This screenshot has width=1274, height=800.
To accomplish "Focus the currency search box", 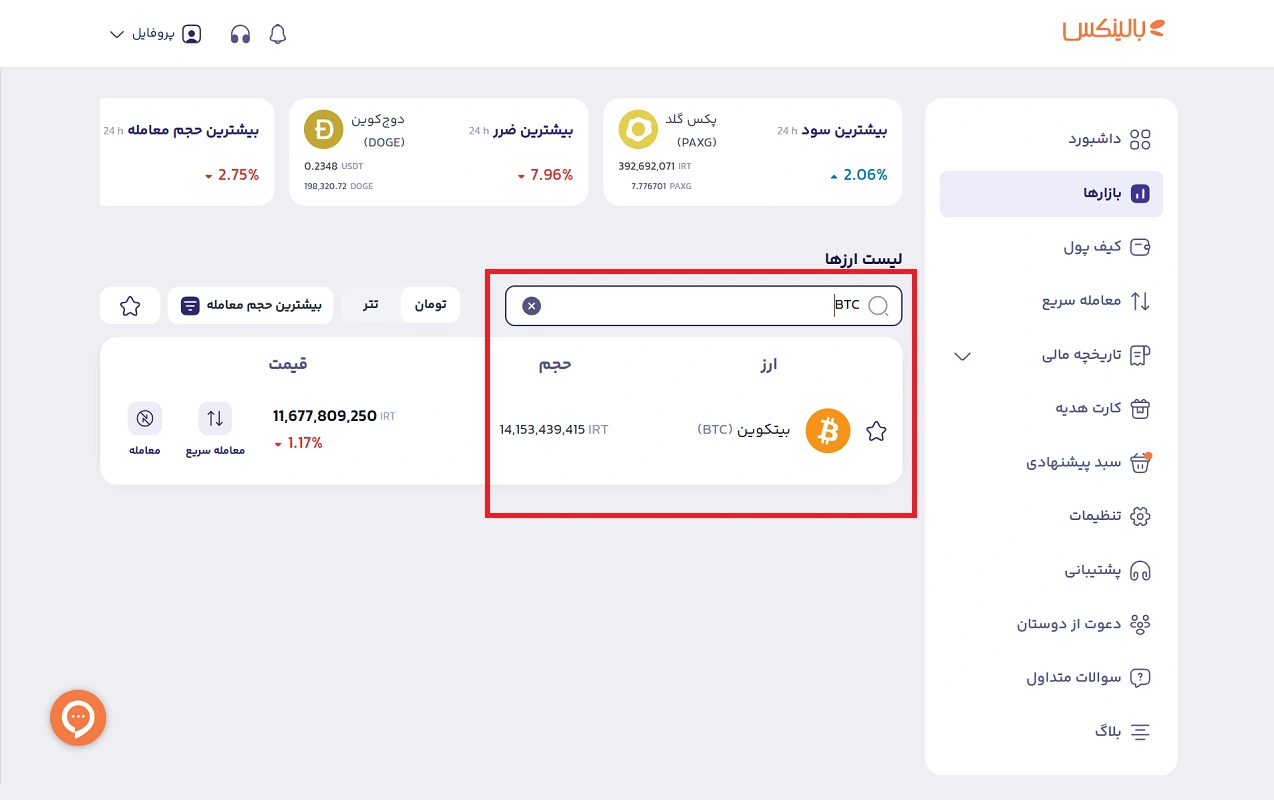I will (x=704, y=306).
